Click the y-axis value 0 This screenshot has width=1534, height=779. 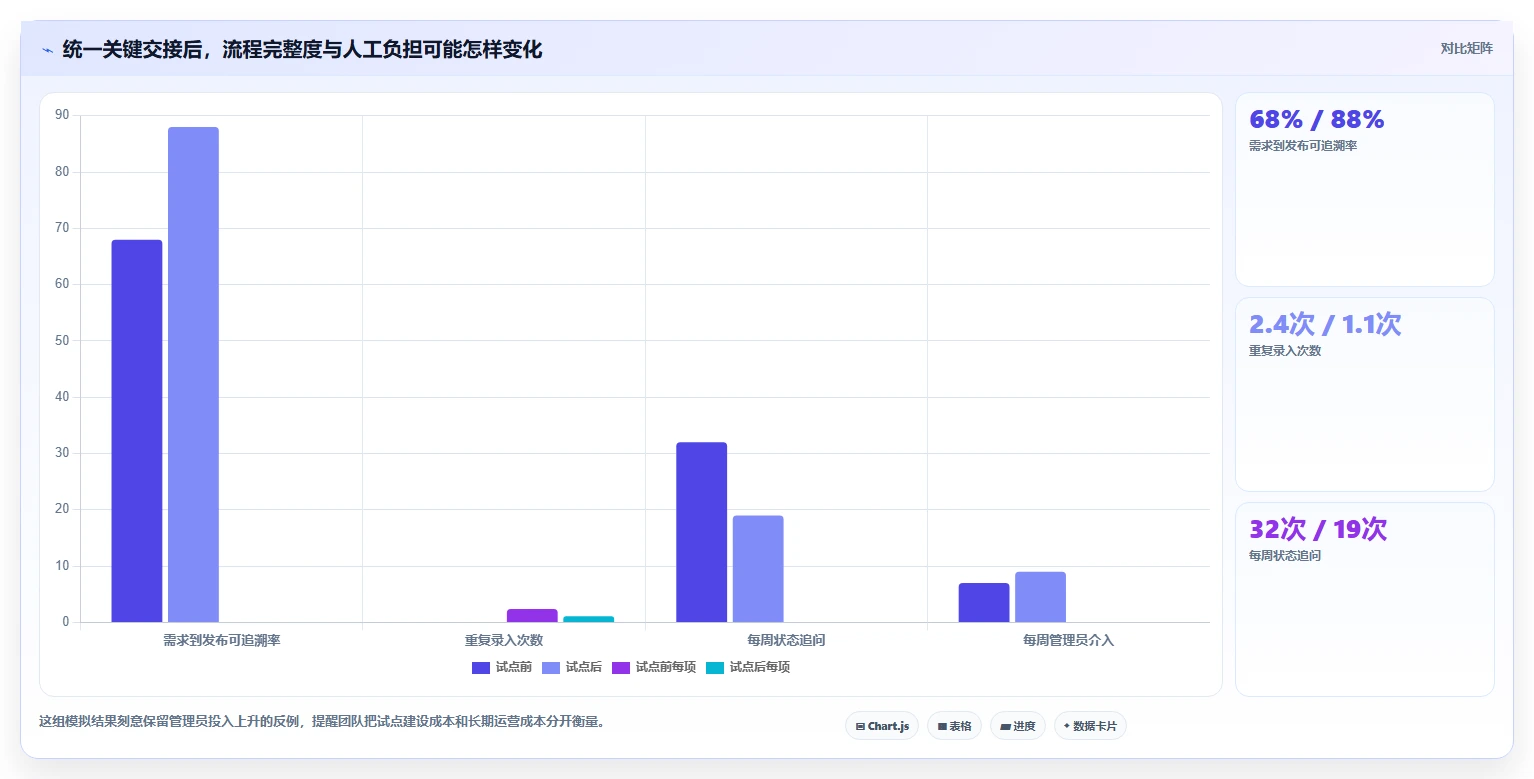coord(66,622)
